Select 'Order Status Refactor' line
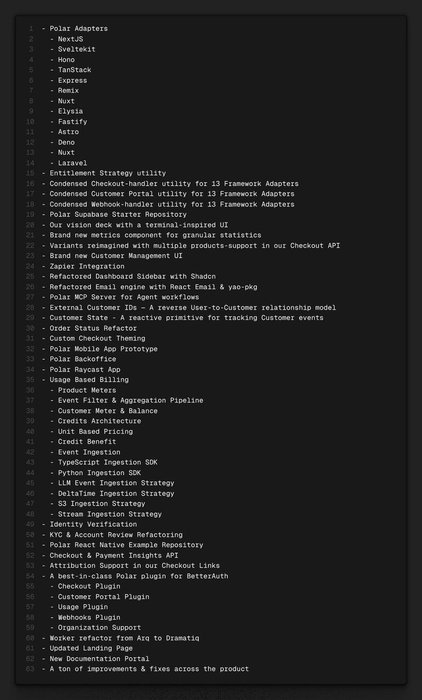 point(89,328)
